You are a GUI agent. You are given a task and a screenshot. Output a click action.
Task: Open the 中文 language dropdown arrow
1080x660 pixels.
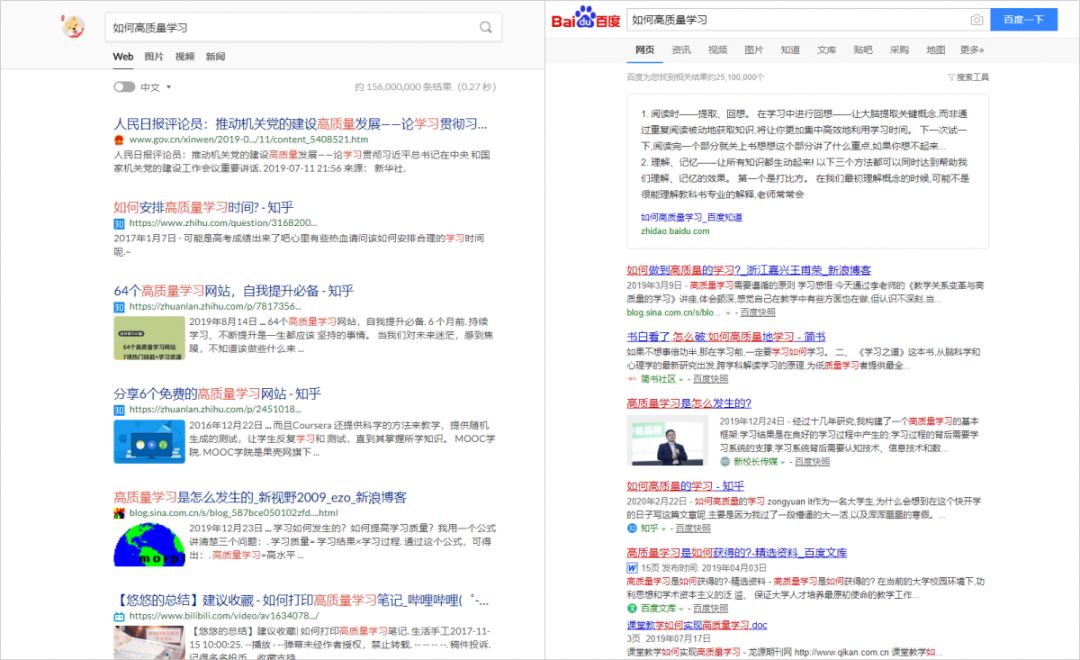click(x=167, y=87)
